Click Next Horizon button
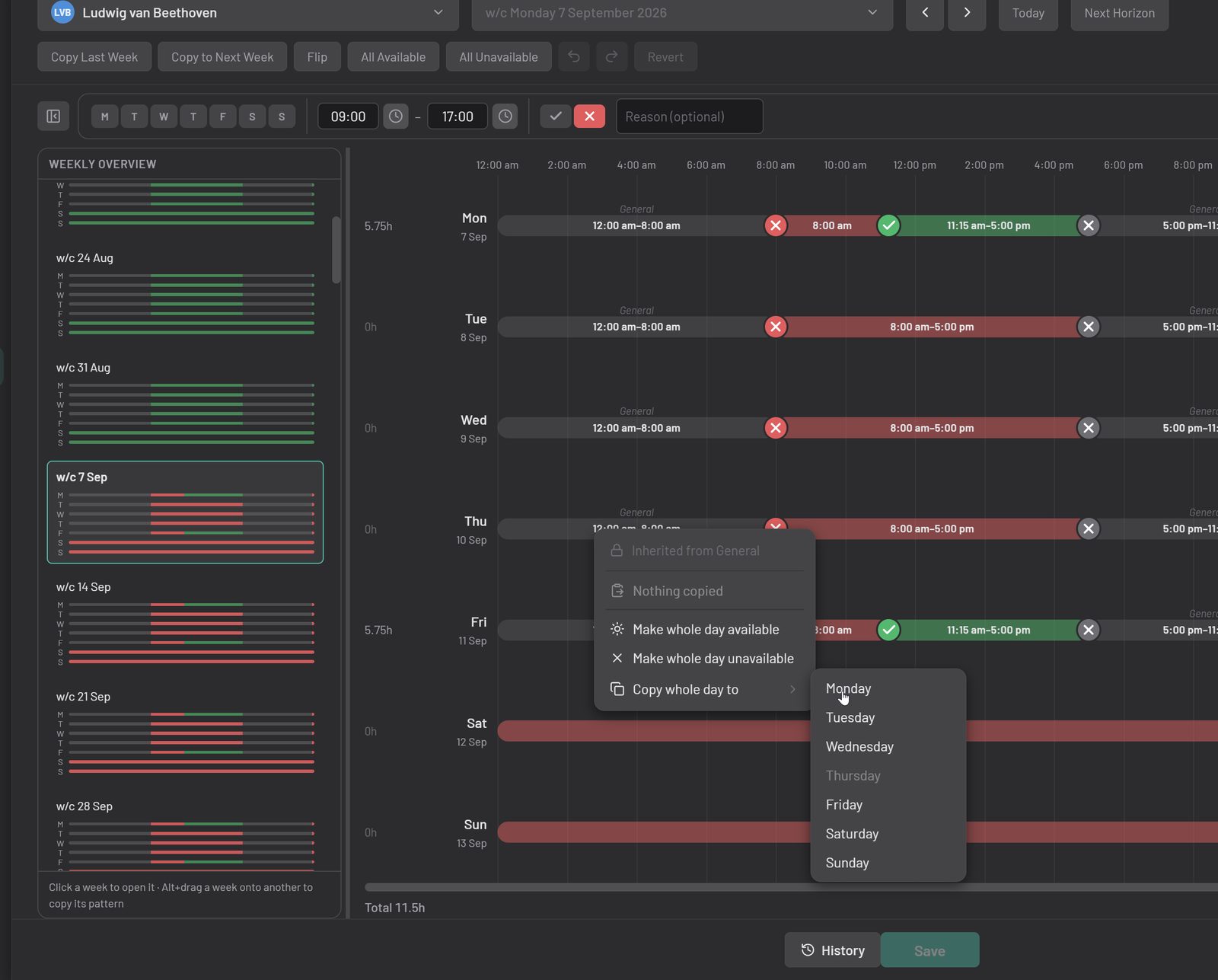This screenshot has width=1218, height=980. point(1119,13)
